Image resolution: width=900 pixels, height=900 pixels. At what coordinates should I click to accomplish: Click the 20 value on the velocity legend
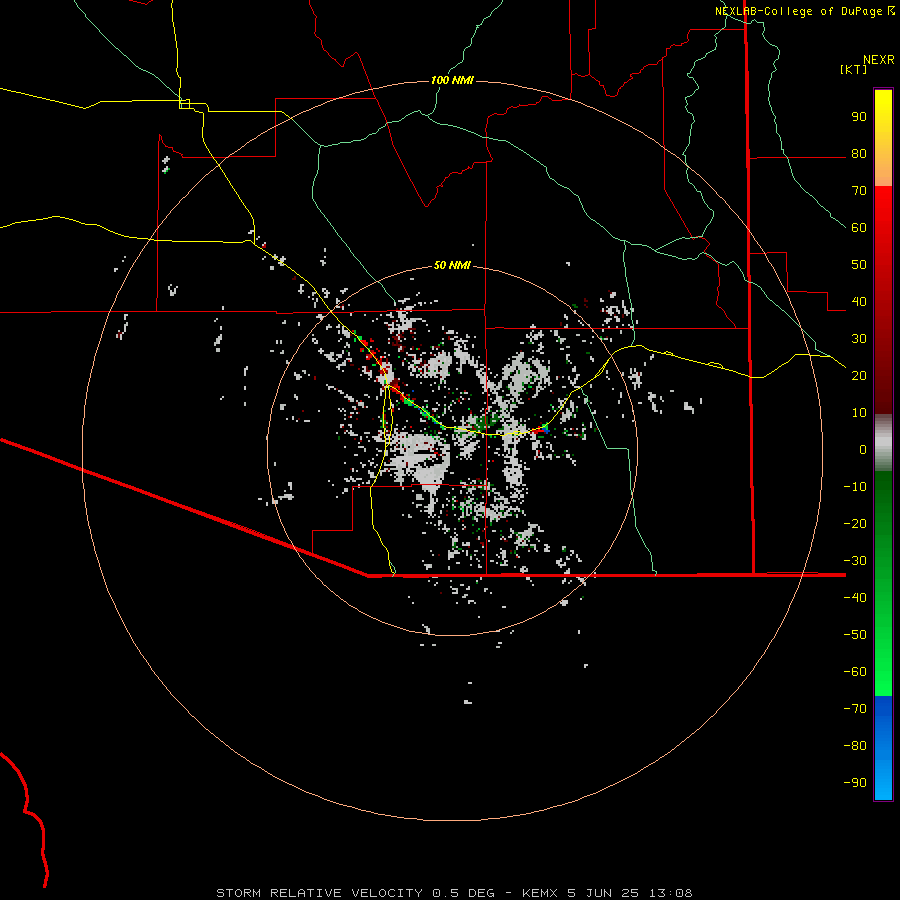859,375
